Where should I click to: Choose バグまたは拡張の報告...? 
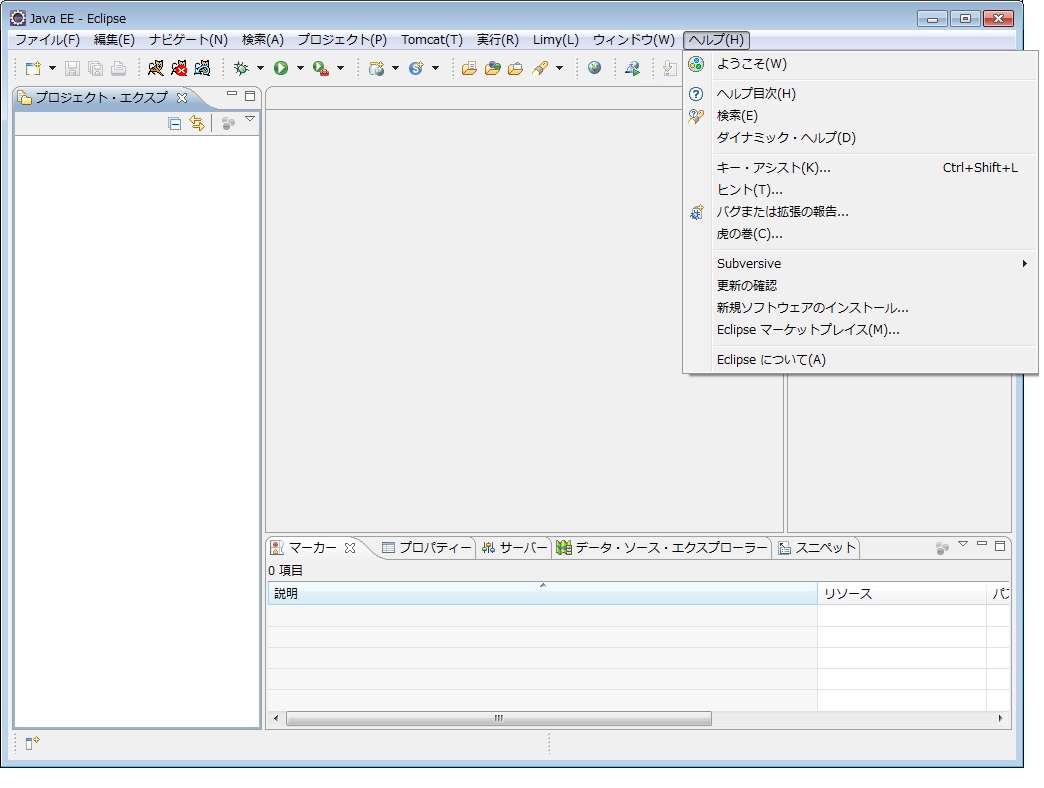[860, 212]
